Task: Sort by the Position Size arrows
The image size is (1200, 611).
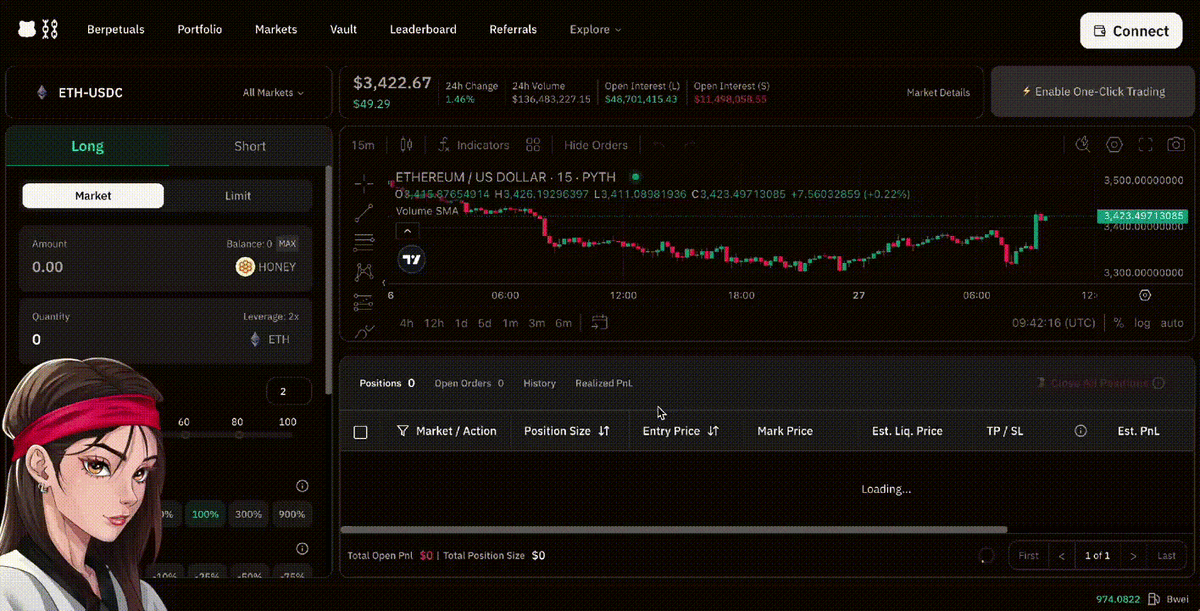Action: pos(604,431)
